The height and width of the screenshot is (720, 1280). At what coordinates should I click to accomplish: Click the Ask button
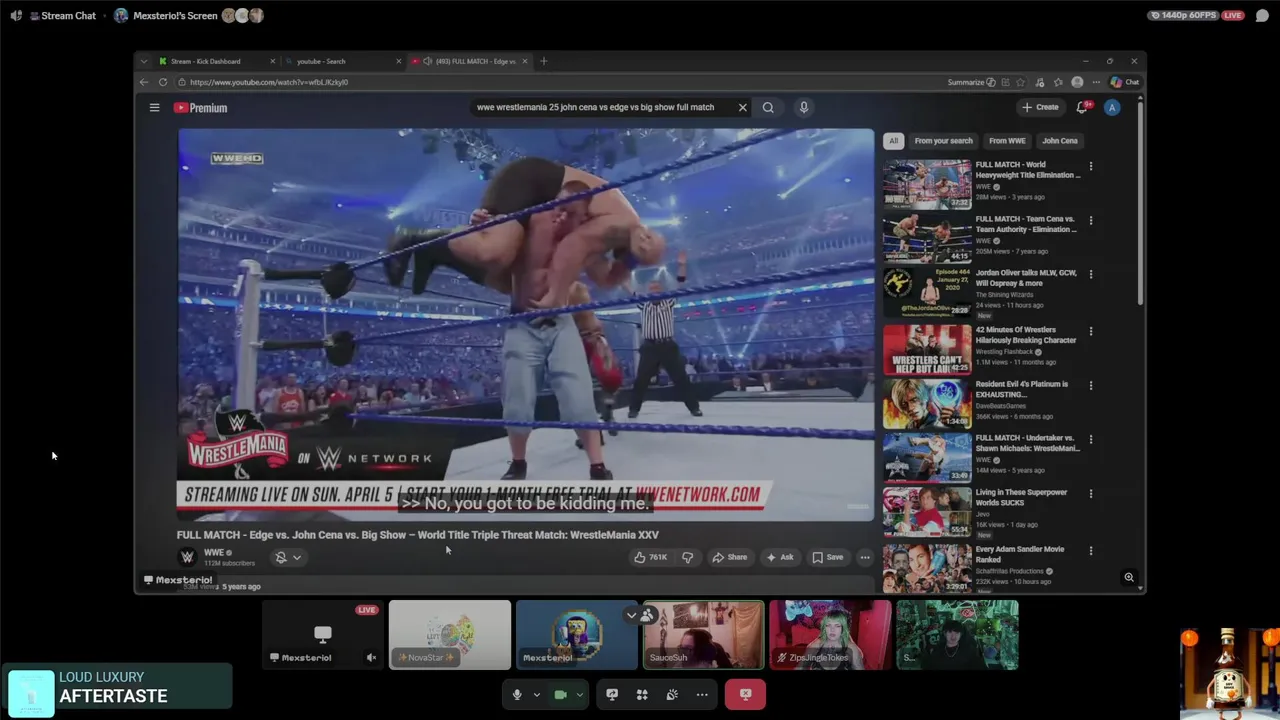click(x=780, y=557)
